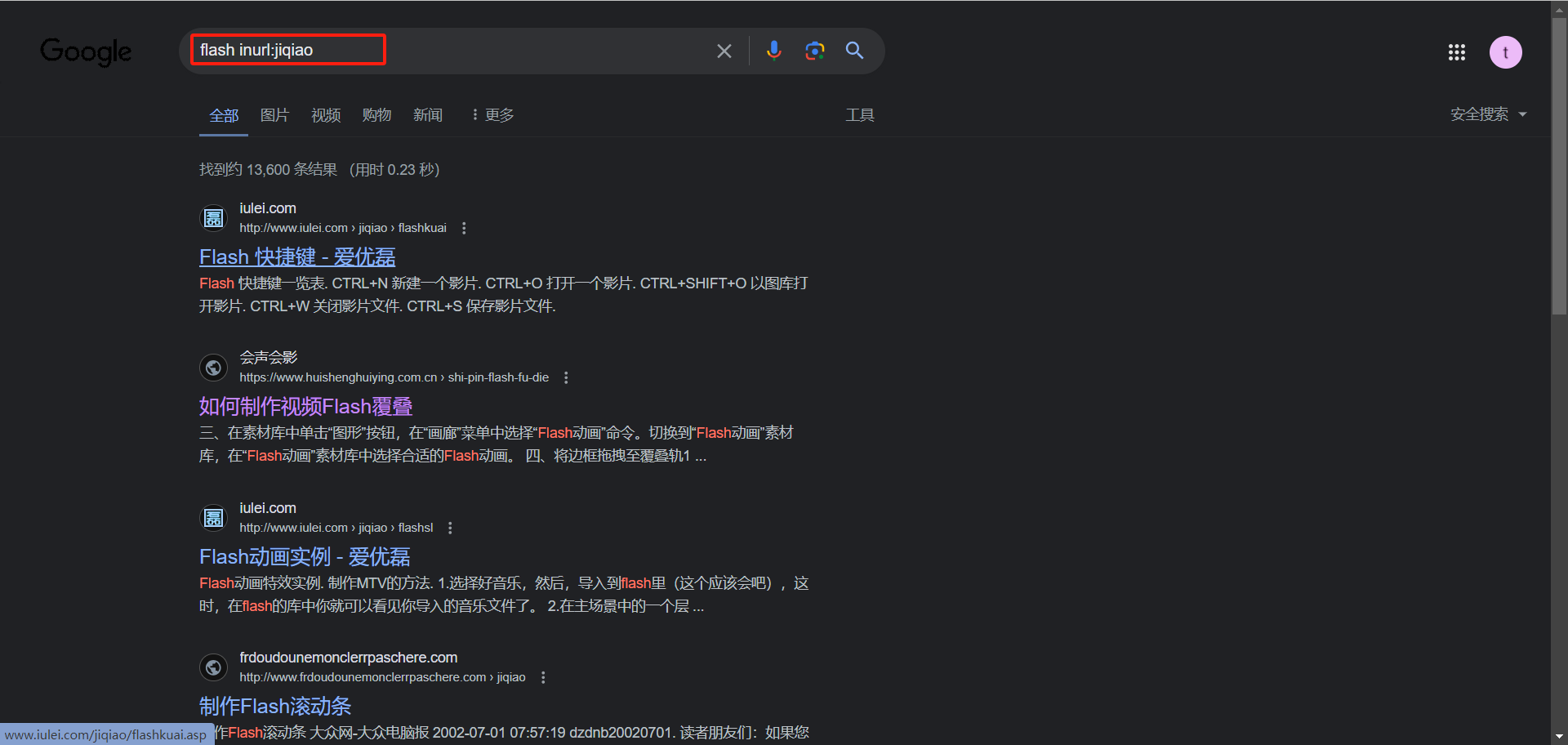Click the frdoudounemonclerrpaschere.com globe favicon
Screen dimensions: 1568x745
pyautogui.click(x=214, y=667)
